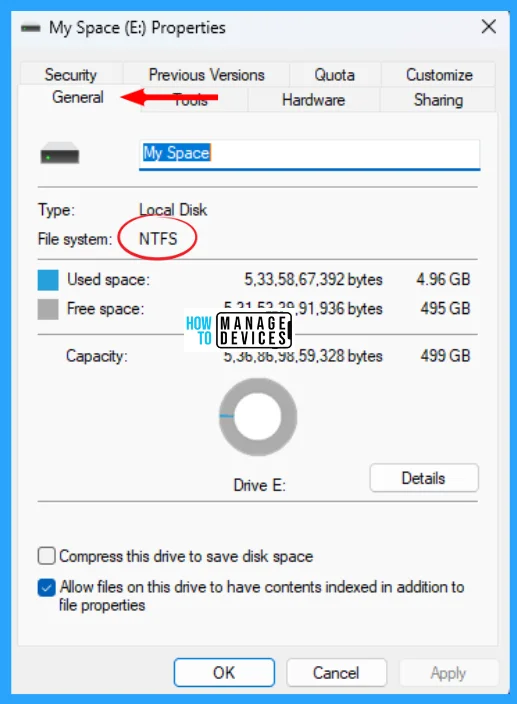Click the large disk drive icon
This screenshot has height=704, width=517.
[x=60, y=153]
